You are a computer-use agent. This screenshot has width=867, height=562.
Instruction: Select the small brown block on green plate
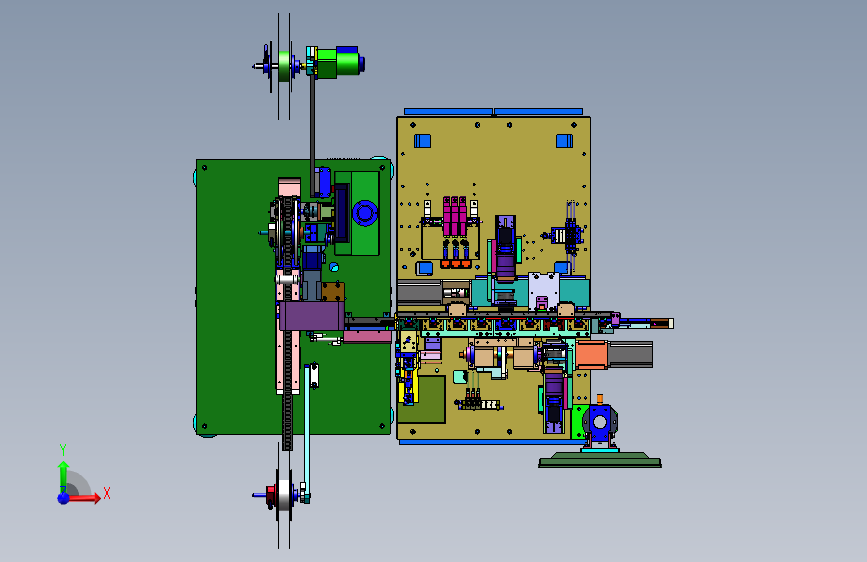click(333, 292)
